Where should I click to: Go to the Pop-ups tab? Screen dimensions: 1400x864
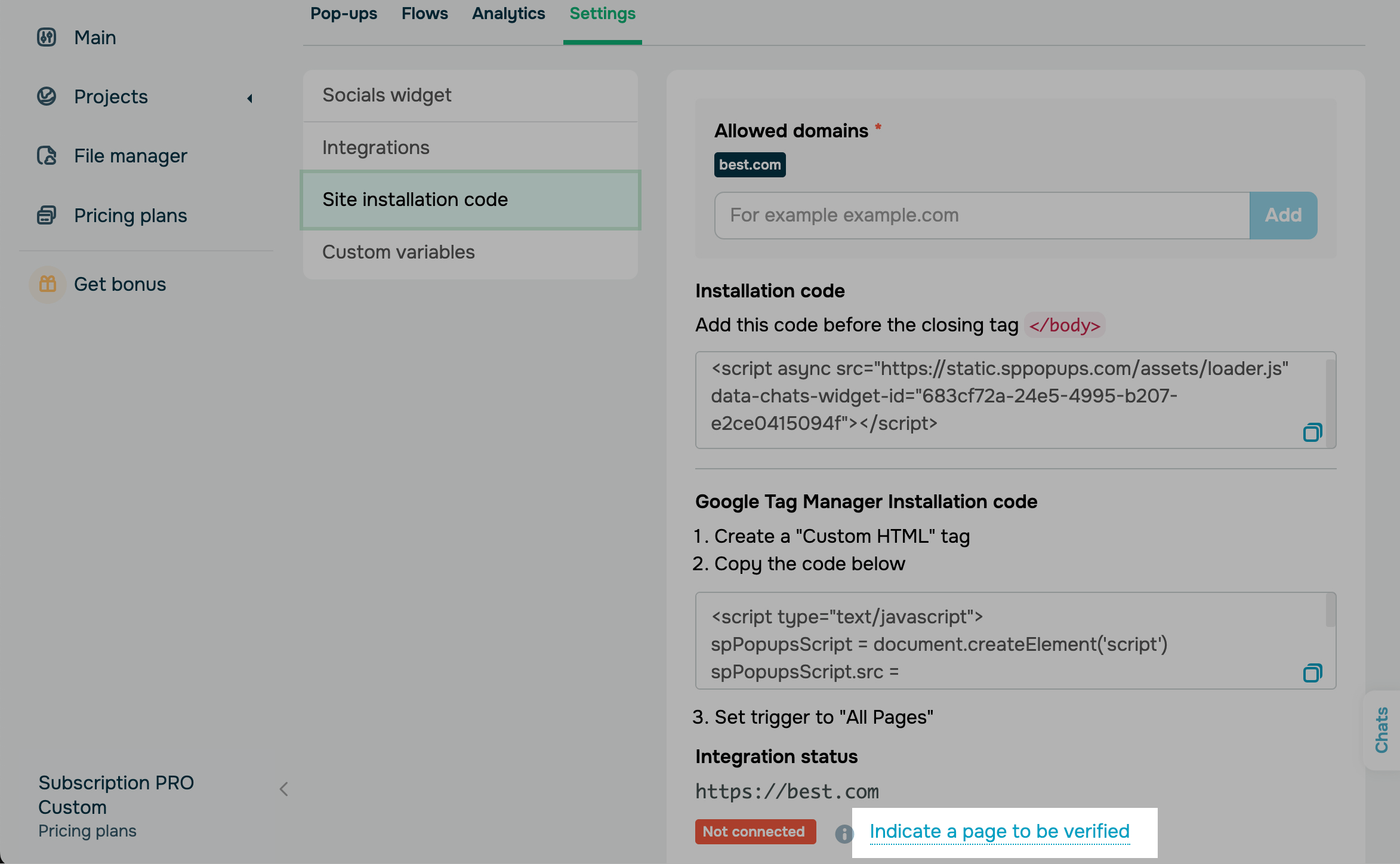(x=344, y=14)
